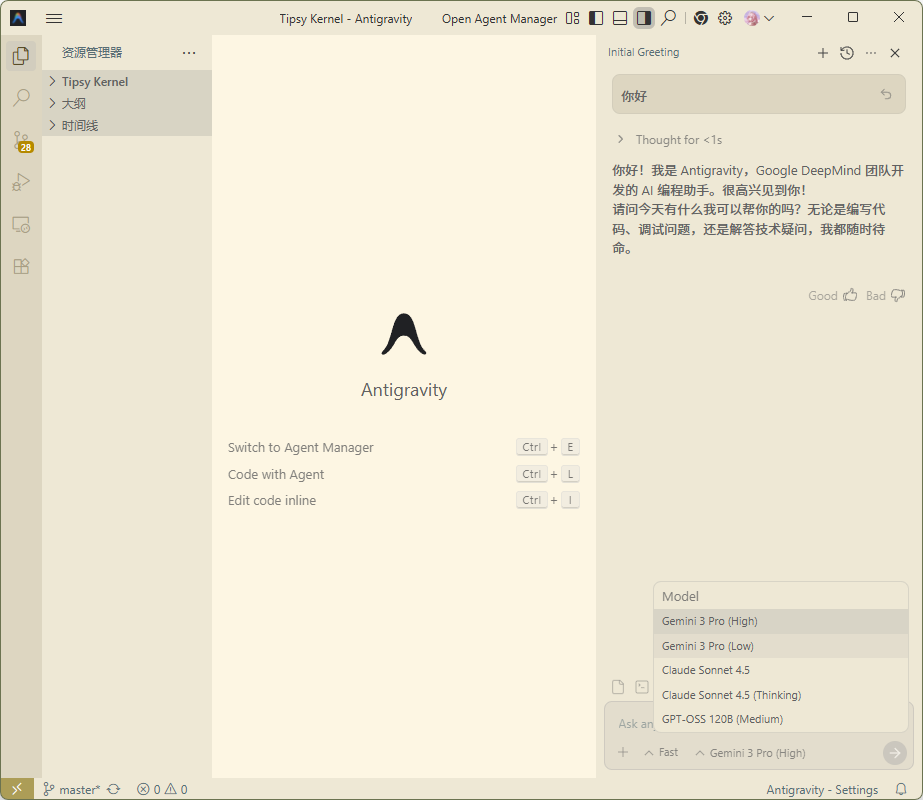
Task: Rate response Bad with thumbs down
Action: [885, 296]
